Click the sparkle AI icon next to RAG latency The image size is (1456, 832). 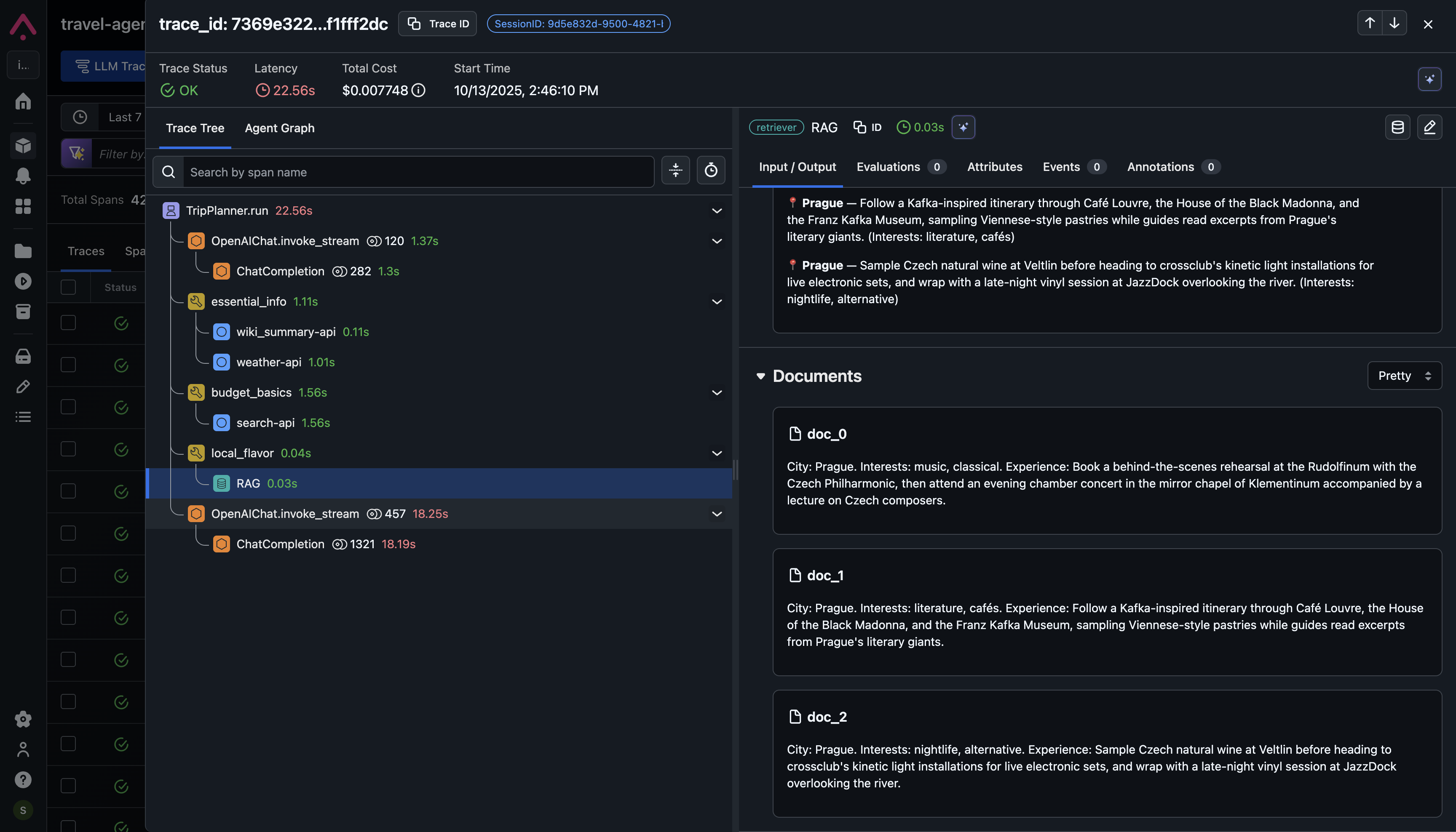click(963, 127)
